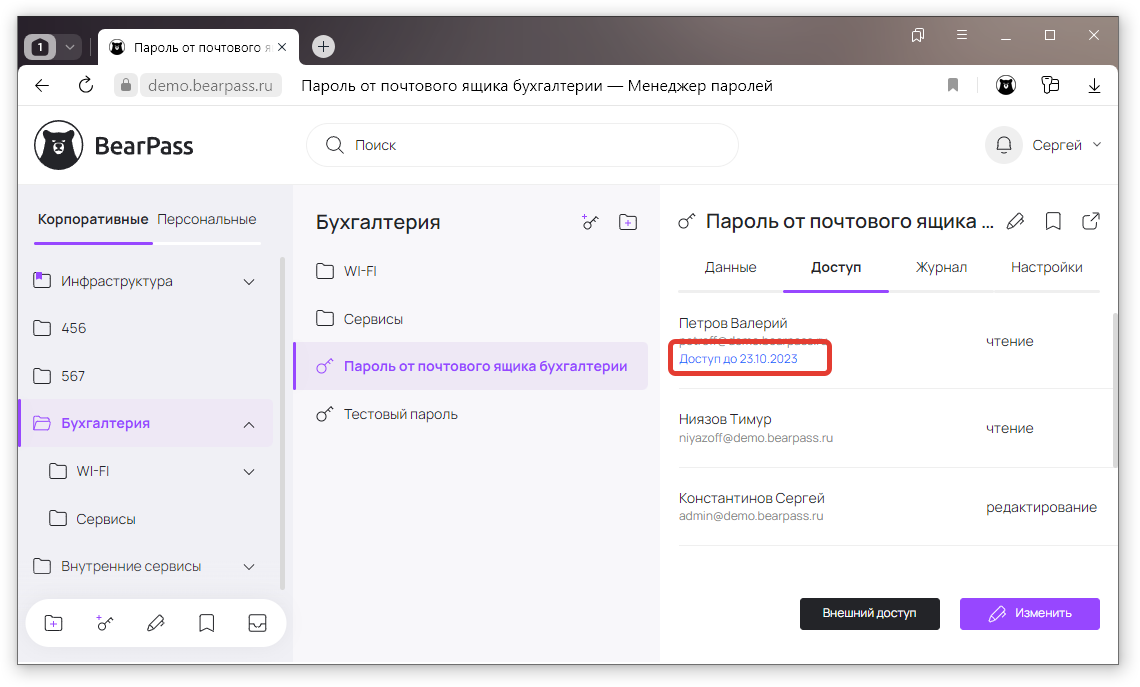Open the Настройки tab
This screenshot has width=1140, height=687.
coord(1046,268)
